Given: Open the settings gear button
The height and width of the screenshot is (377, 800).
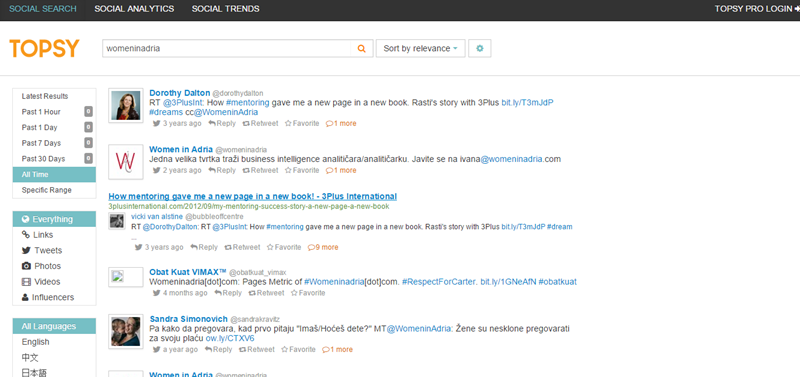Looking at the screenshot, I should tap(480, 48).
